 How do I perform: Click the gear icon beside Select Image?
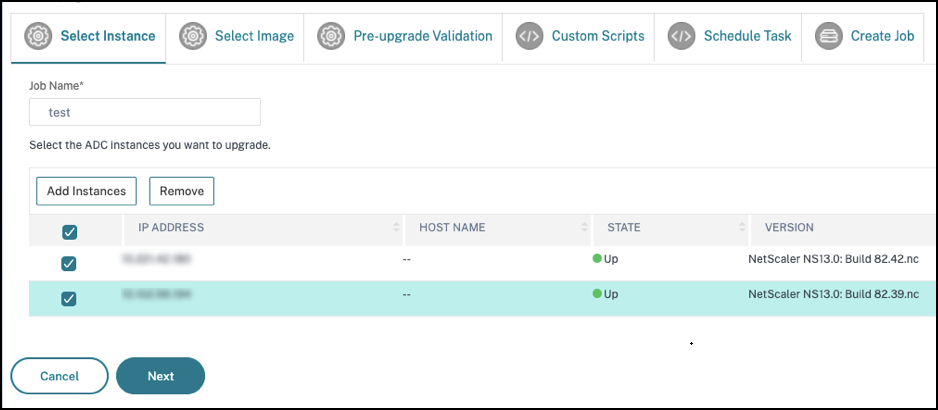pyautogui.click(x=193, y=36)
